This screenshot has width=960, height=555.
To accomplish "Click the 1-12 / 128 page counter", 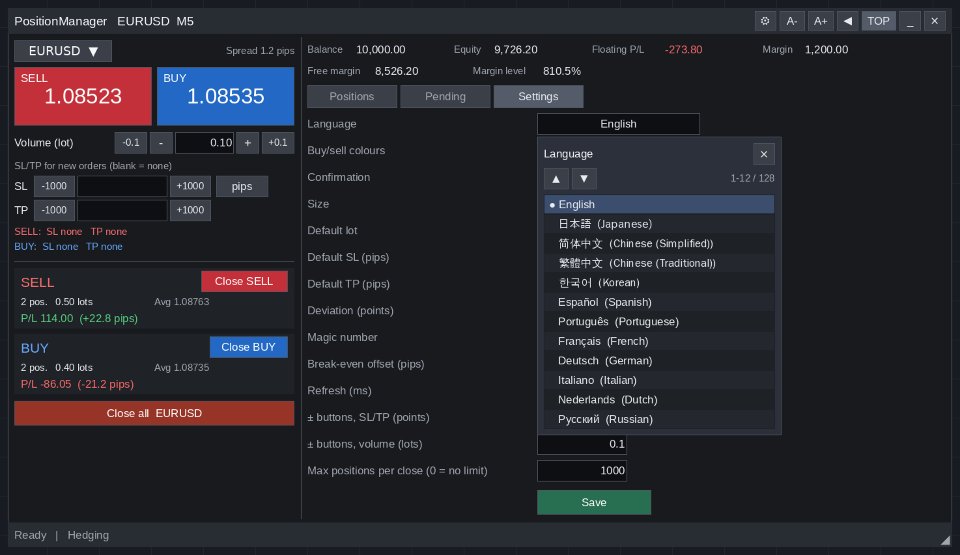I will pyautogui.click(x=752, y=178).
